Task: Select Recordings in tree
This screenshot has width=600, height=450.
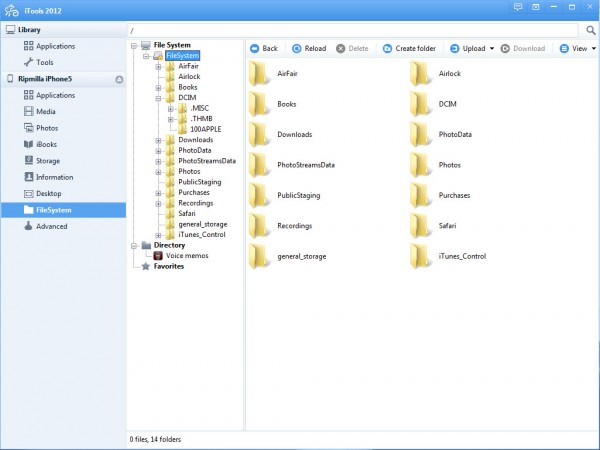Action: click(x=195, y=203)
